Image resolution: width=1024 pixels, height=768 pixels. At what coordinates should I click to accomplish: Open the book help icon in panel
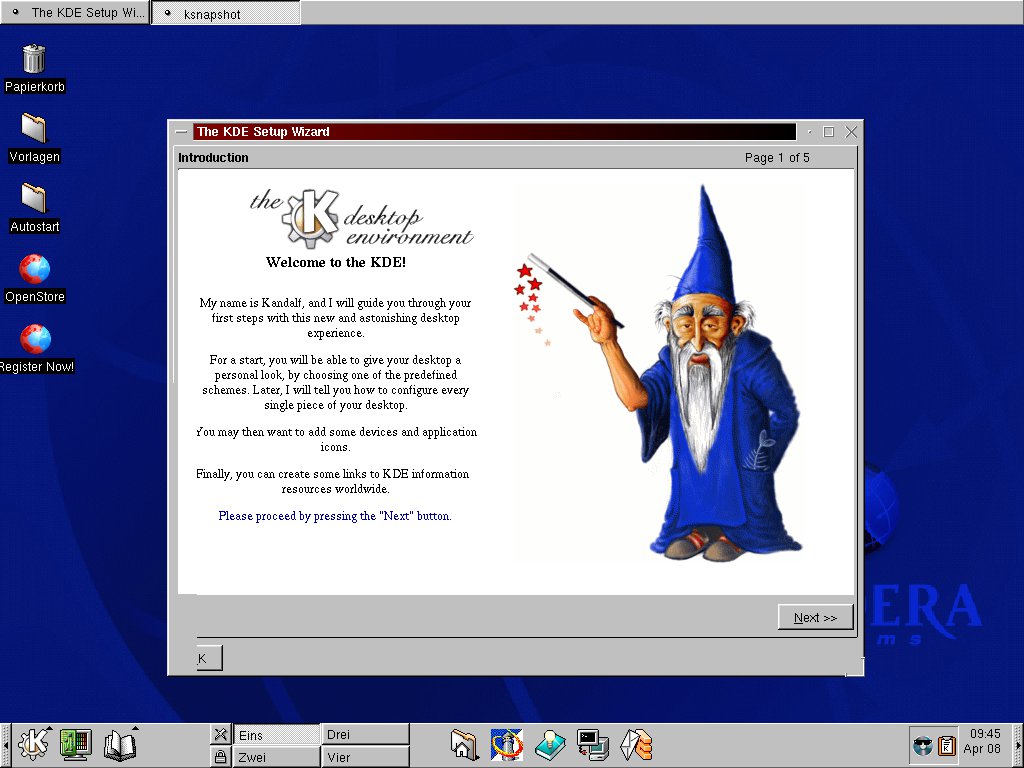click(x=120, y=744)
